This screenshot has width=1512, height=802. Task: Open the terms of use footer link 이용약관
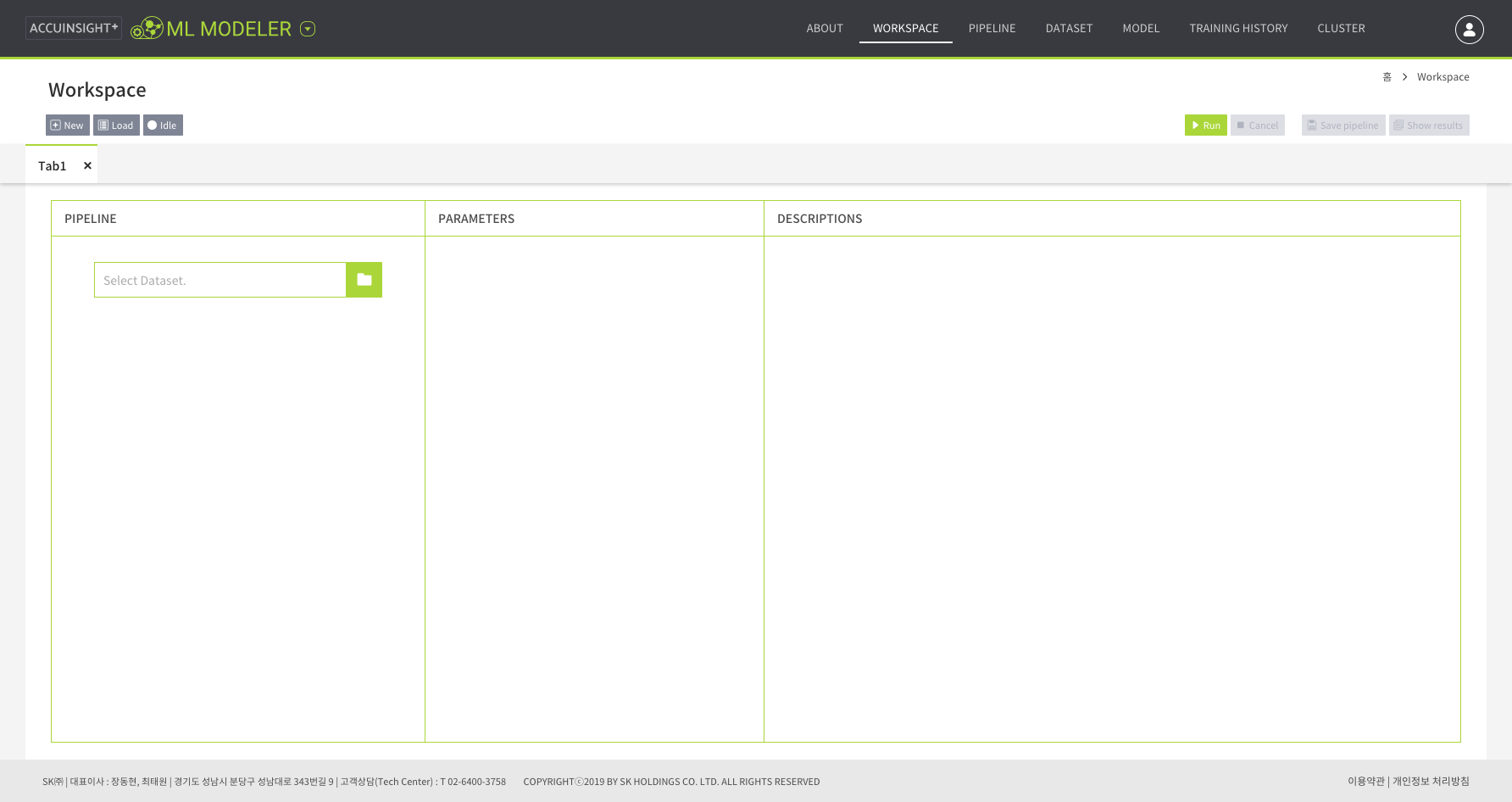pyautogui.click(x=1366, y=782)
